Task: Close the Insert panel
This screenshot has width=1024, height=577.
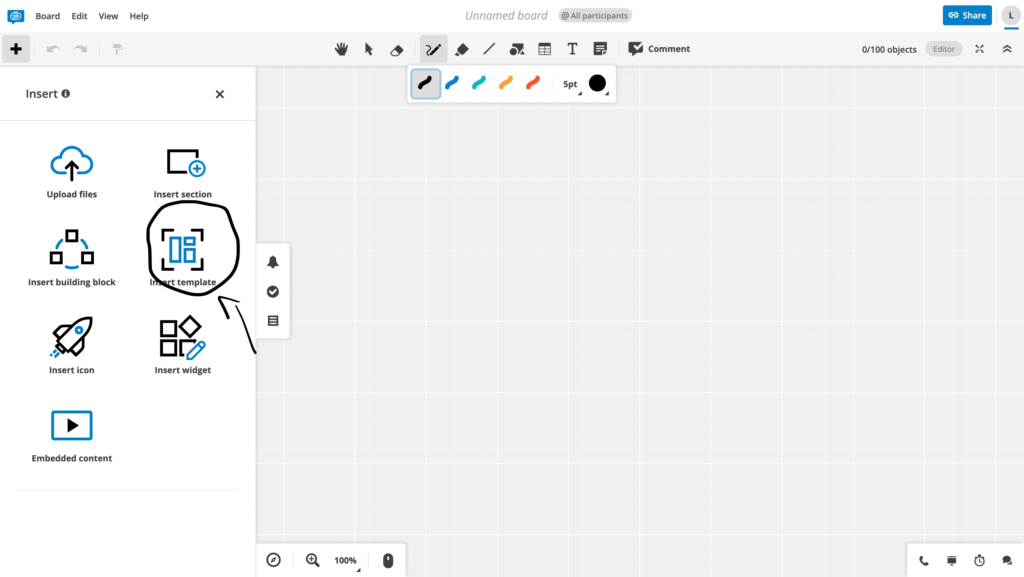Action: (x=219, y=94)
